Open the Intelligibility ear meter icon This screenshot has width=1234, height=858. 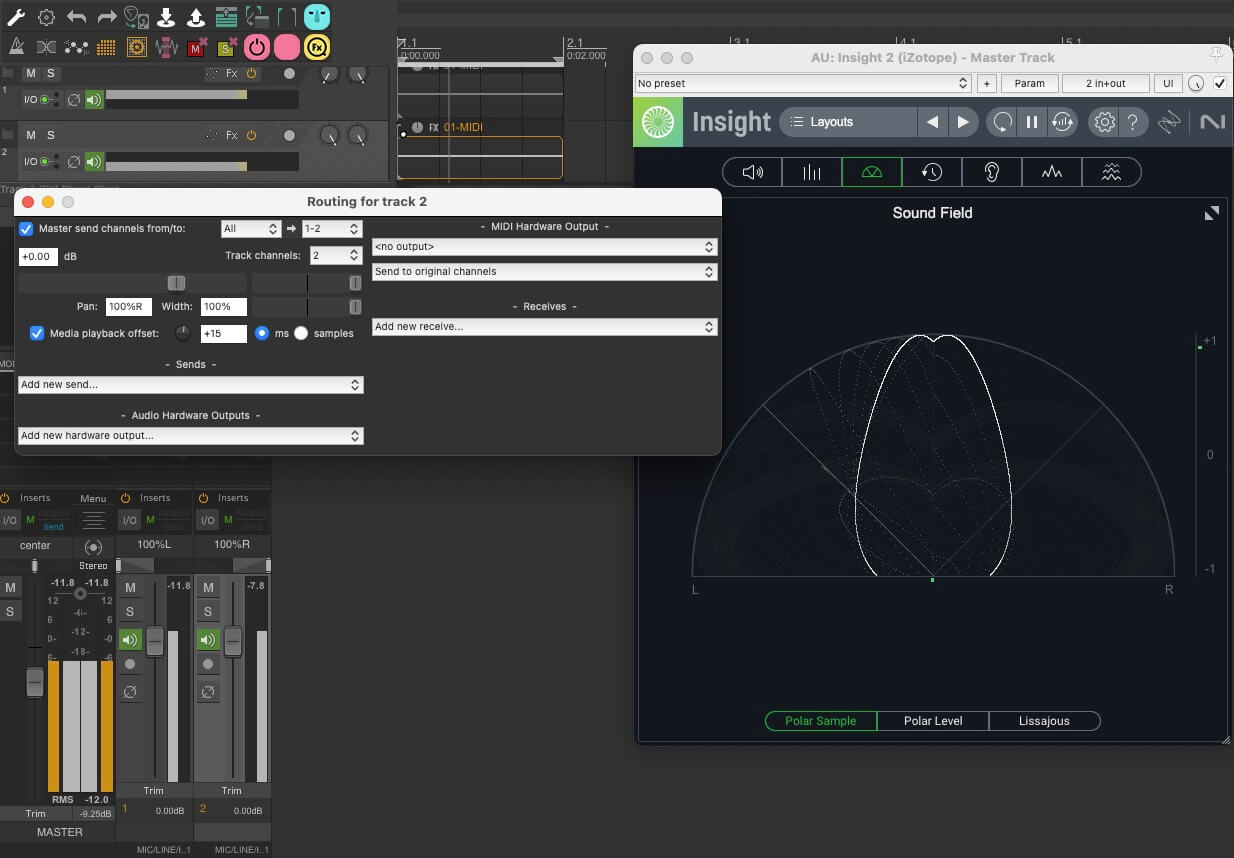pyautogui.click(x=991, y=172)
